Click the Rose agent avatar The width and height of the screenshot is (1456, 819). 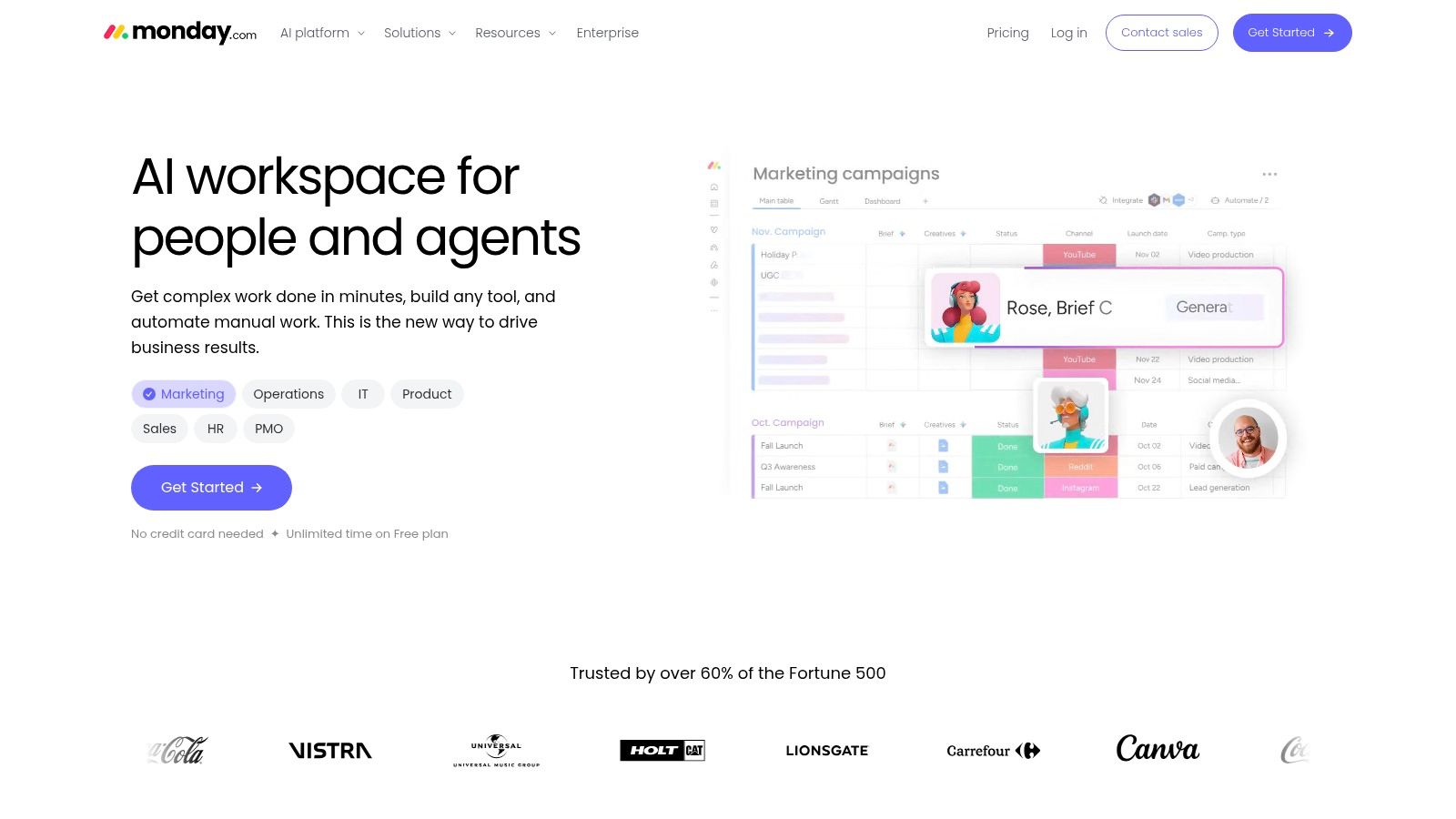pos(966,308)
